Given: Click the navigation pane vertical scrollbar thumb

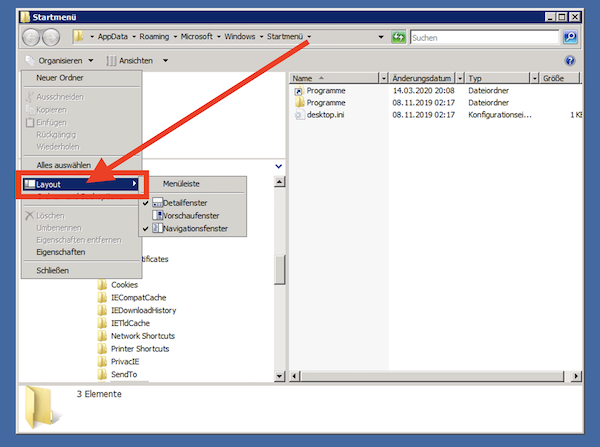Looking at the screenshot, I should click(280, 268).
